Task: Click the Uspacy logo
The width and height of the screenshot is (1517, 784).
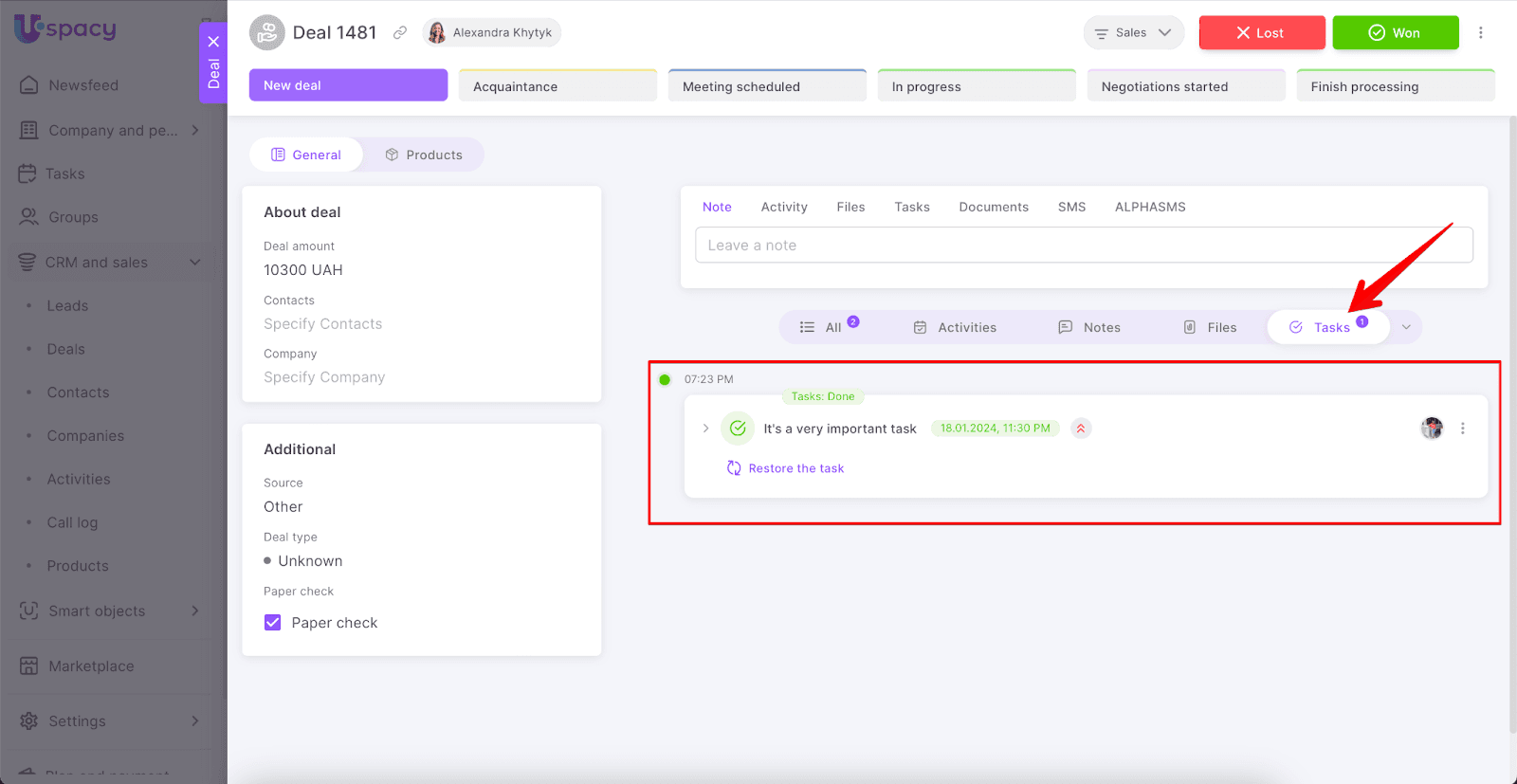Action: [x=64, y=28]
